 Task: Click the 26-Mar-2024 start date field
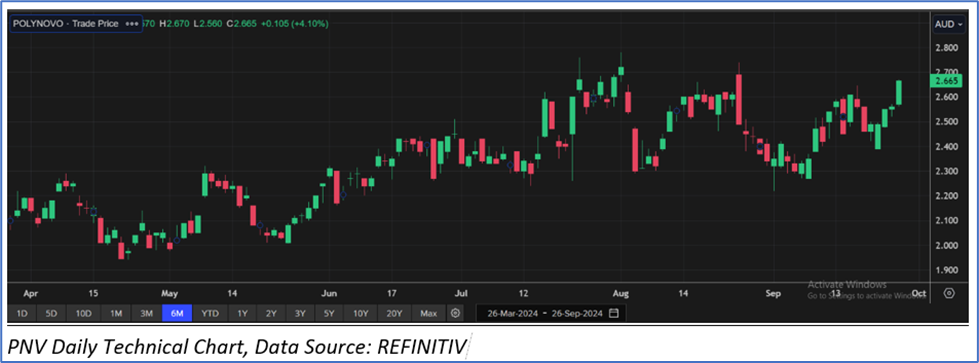click(513, 313)
